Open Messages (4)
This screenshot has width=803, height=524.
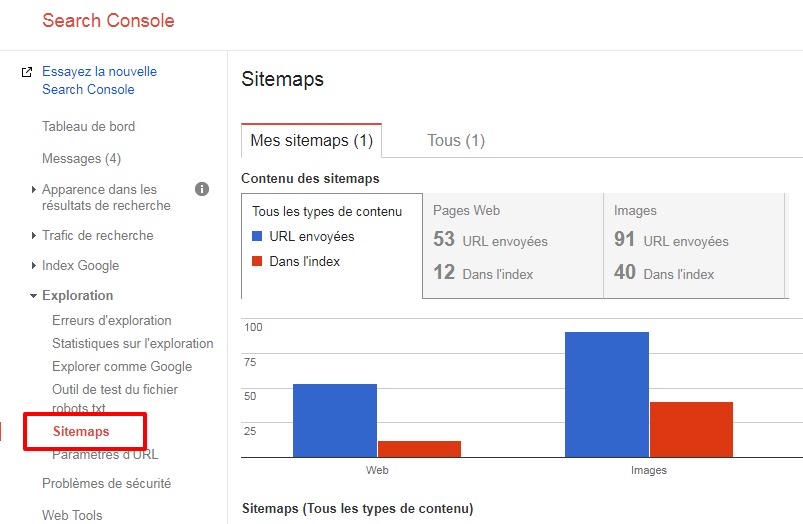click(x=81, y=159)
